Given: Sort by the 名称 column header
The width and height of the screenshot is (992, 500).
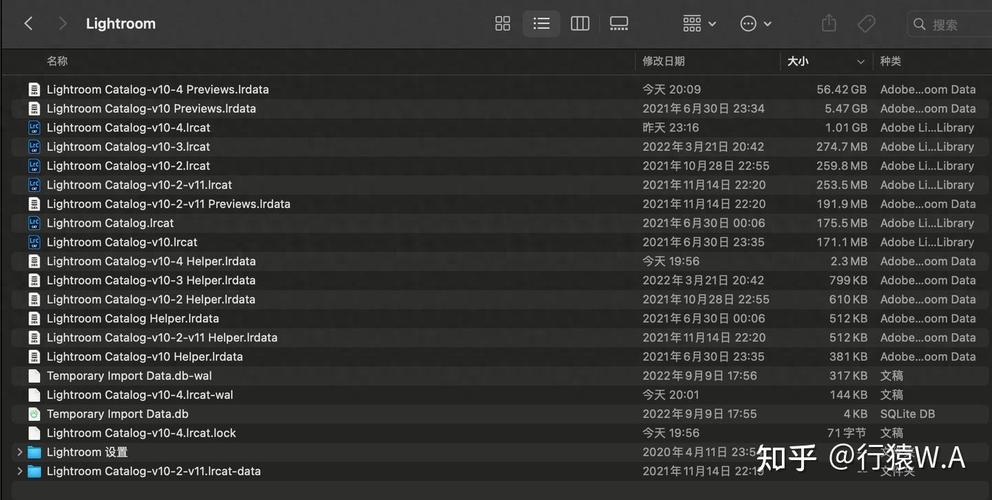Looking at the screenshot, I should [x=57, y=61].
